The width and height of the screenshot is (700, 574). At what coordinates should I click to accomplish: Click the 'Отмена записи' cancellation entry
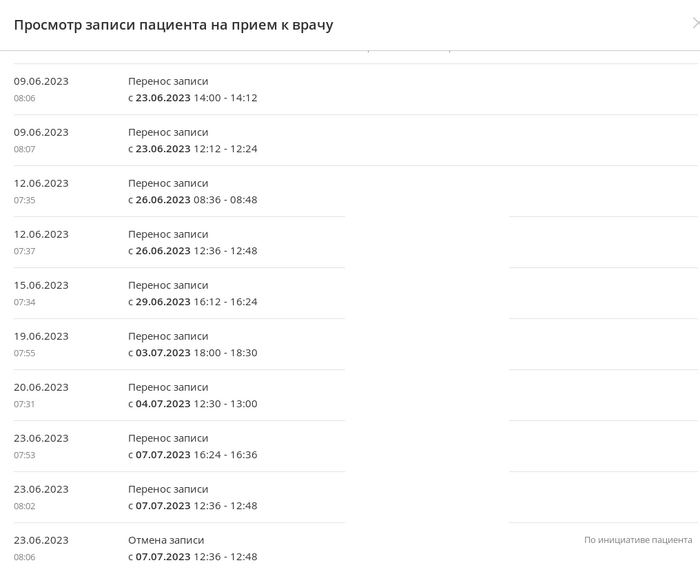click(168, 540)
